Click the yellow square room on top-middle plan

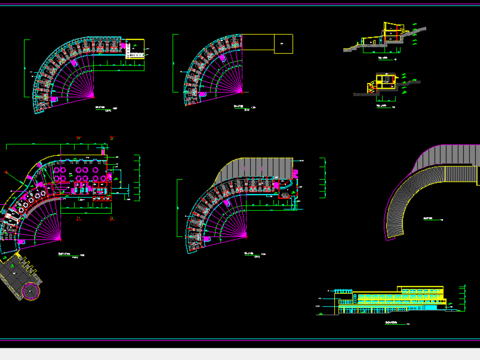[283, 44]
